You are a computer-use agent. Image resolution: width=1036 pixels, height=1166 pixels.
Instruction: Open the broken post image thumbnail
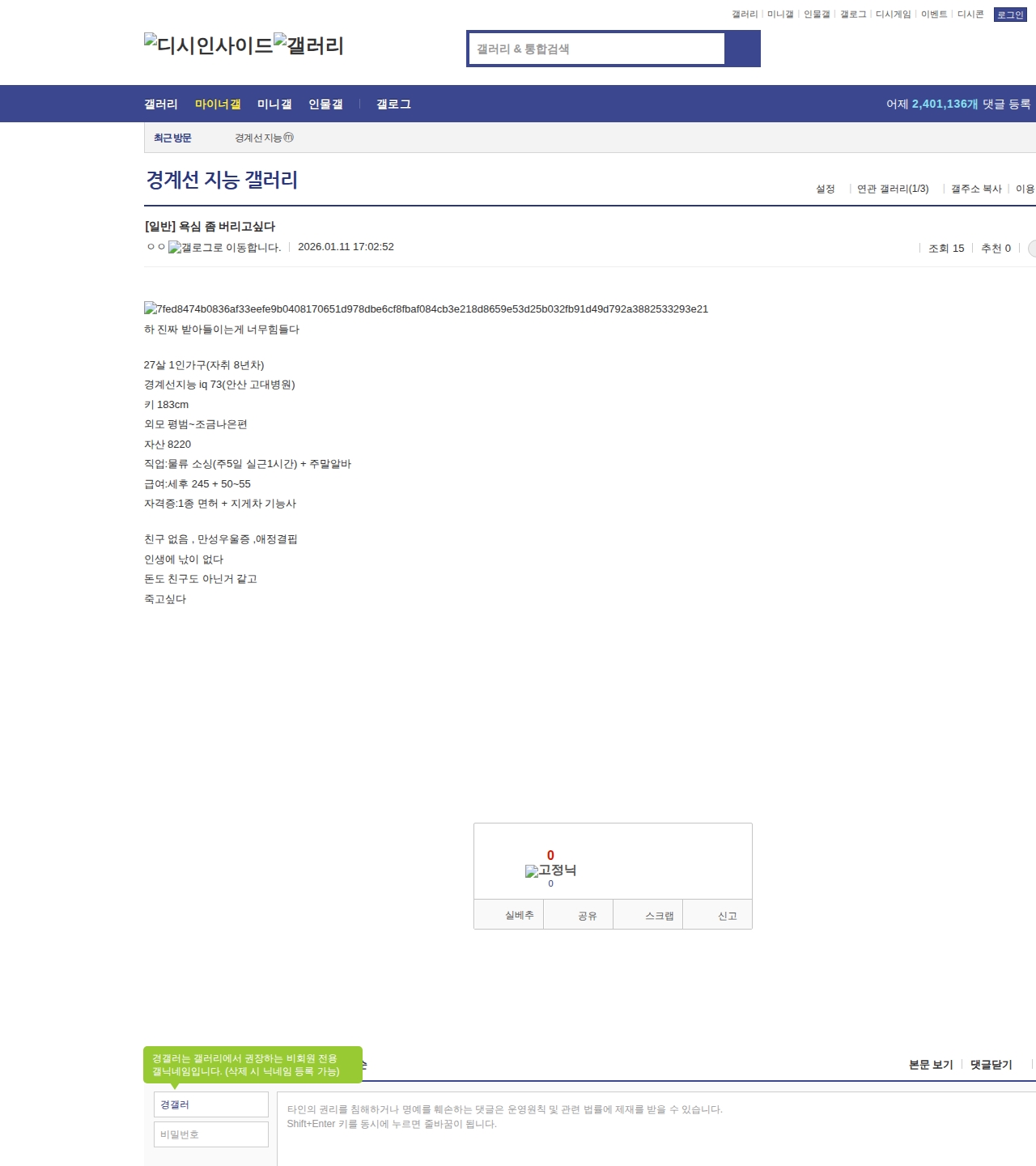pyautogui.click(x=426, y=309)
